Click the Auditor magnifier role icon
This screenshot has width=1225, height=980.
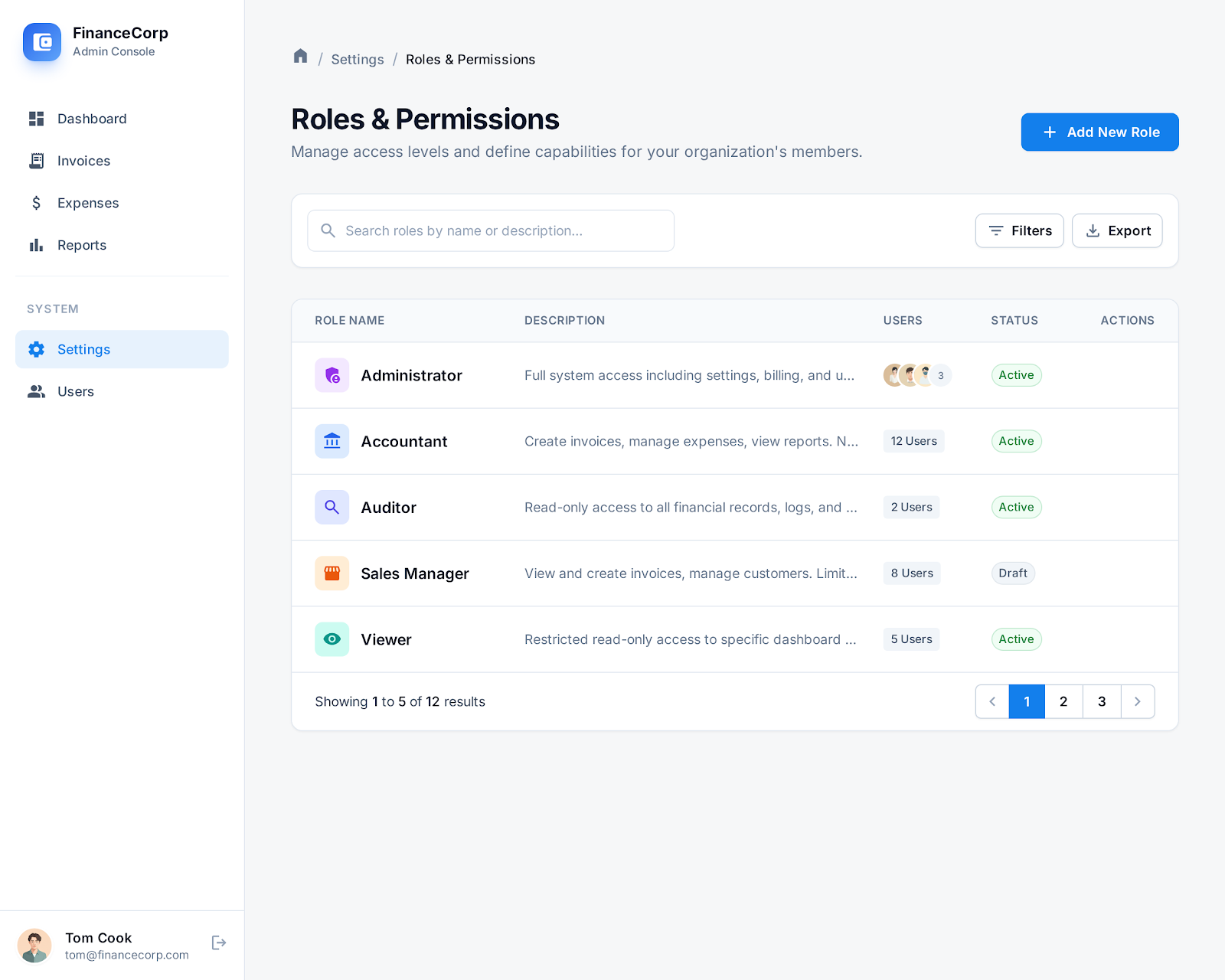[x=332, y=507]
